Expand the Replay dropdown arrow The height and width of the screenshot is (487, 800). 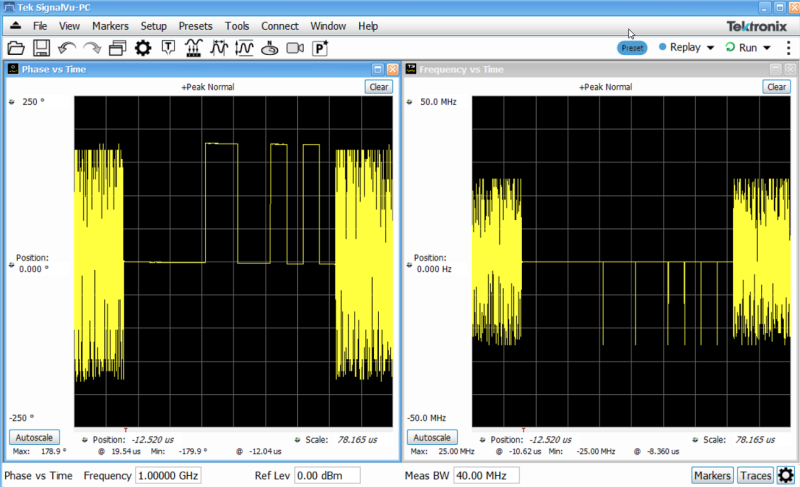[710, 47]
